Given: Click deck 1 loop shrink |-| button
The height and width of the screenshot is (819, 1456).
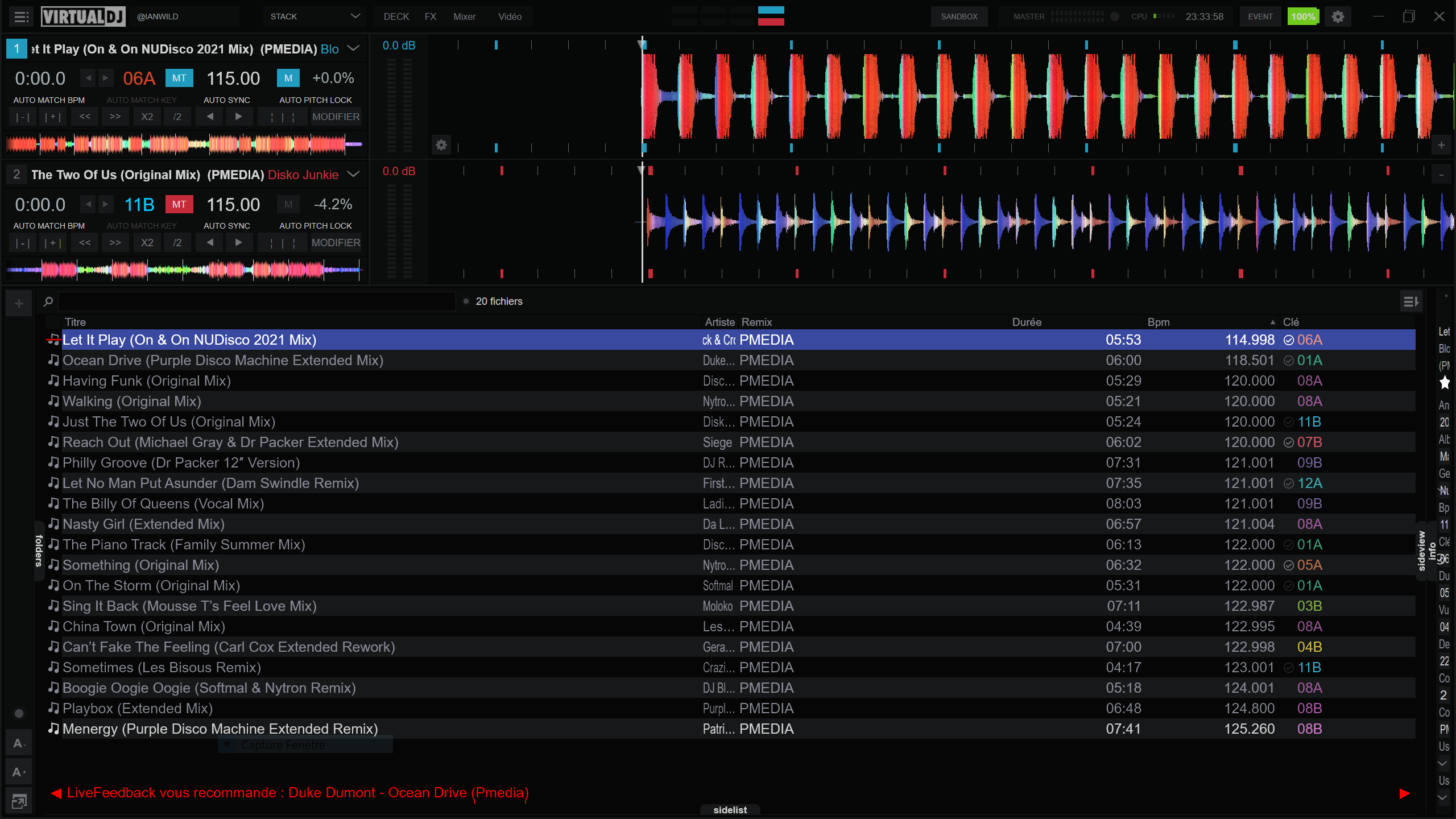Looking at the screenshot, I should (x=22, y=117).
